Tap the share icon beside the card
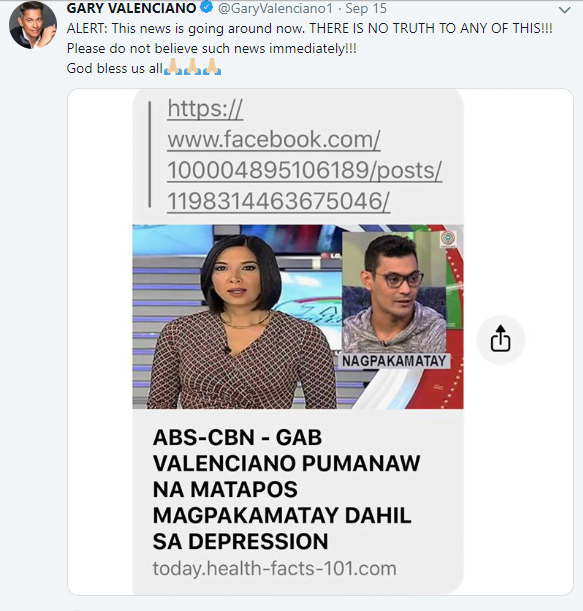 (500, 340)
